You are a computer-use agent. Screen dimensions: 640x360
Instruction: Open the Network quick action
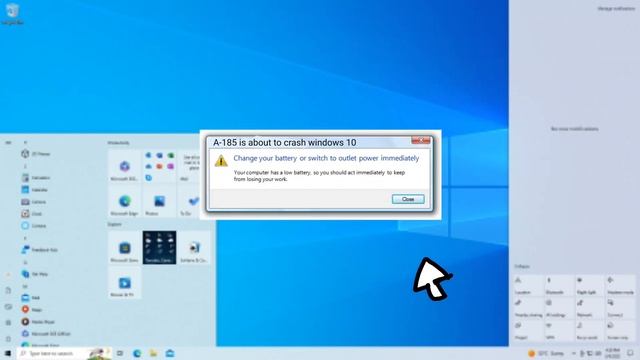pos(590,308)
